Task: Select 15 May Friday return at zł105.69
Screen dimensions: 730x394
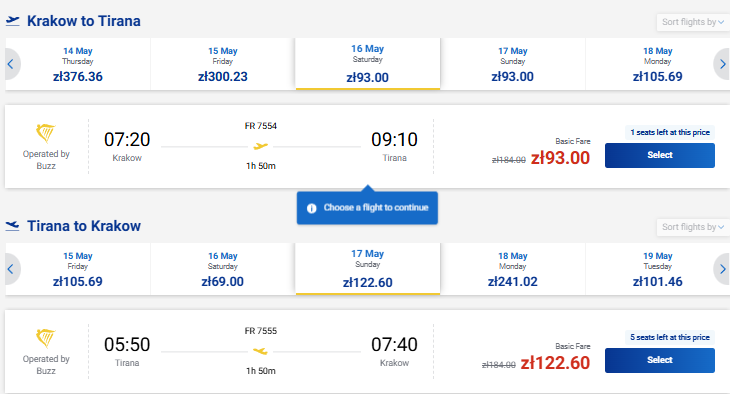Action: (78, 269)
